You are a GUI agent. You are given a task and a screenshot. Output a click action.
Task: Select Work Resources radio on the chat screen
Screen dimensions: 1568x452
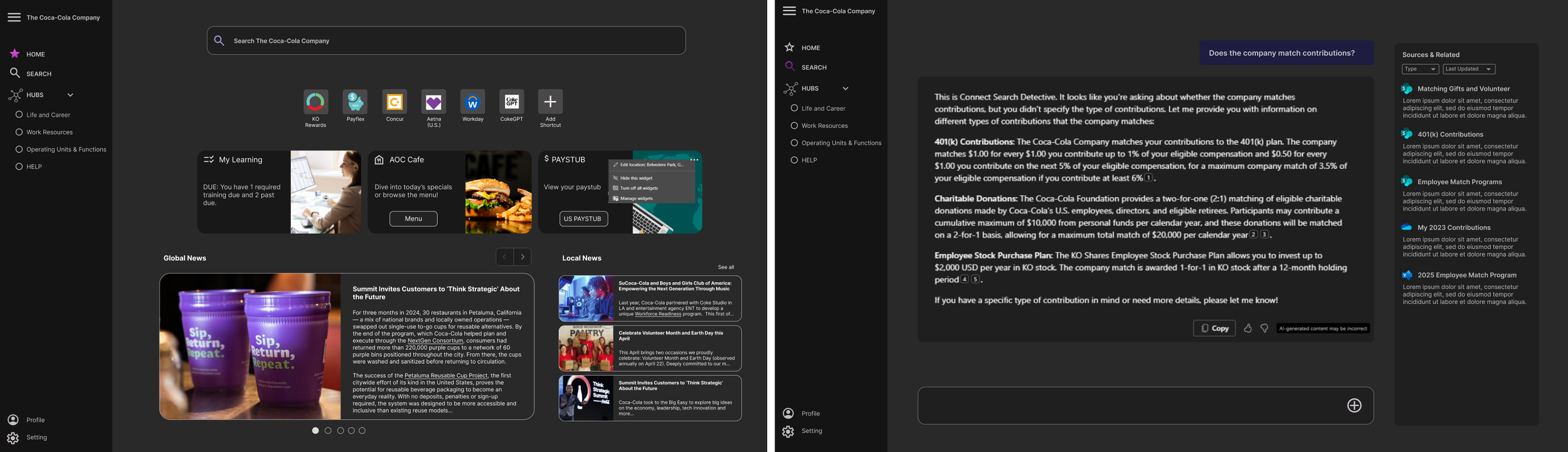coord(794,125)
